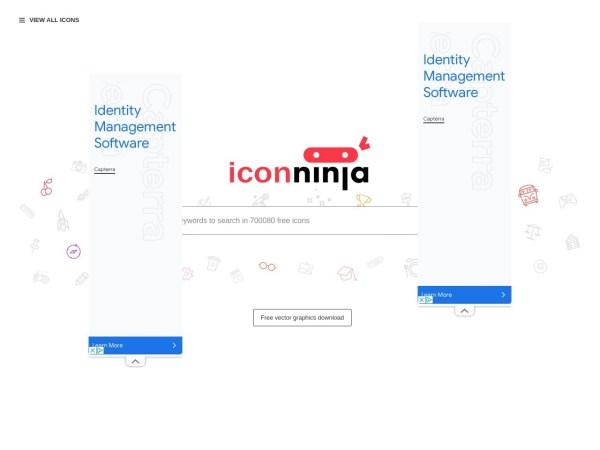The width and height of the screenshot is (600, 450).
Task: Click the purple compass icon
Action: (73, 251)
